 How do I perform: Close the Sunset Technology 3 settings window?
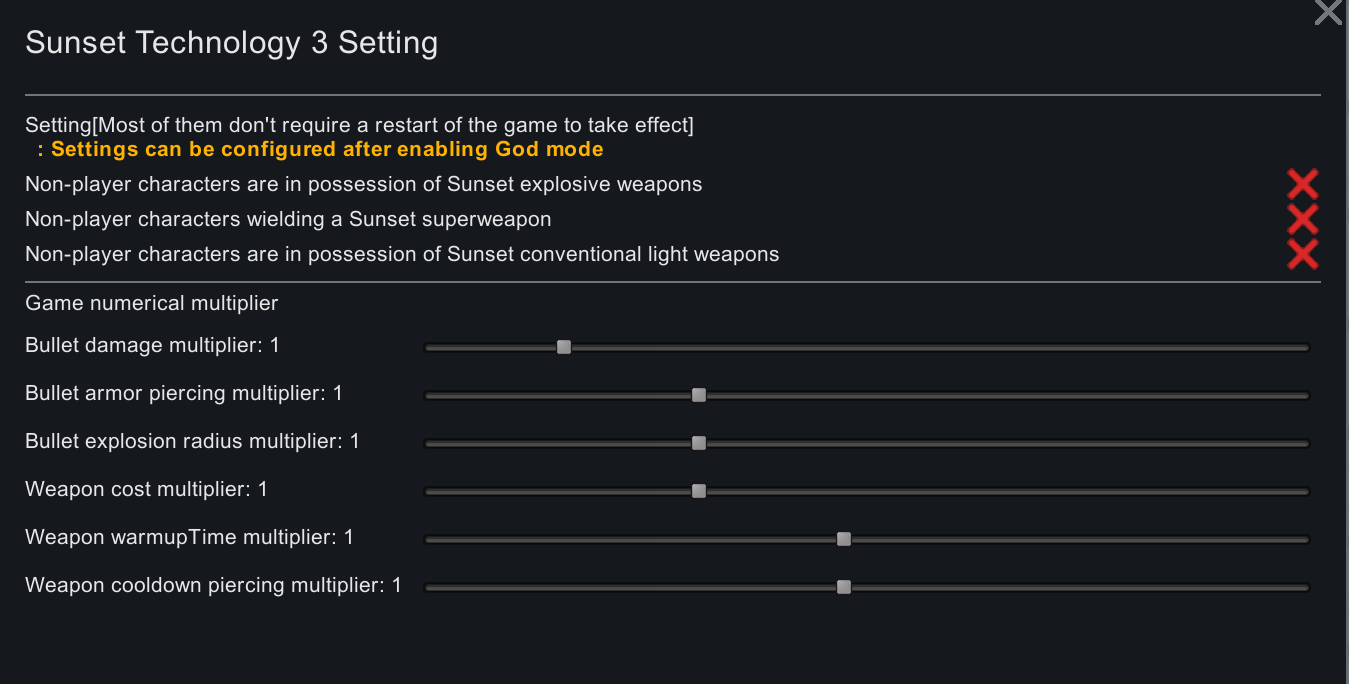(x=1329, y=12)
